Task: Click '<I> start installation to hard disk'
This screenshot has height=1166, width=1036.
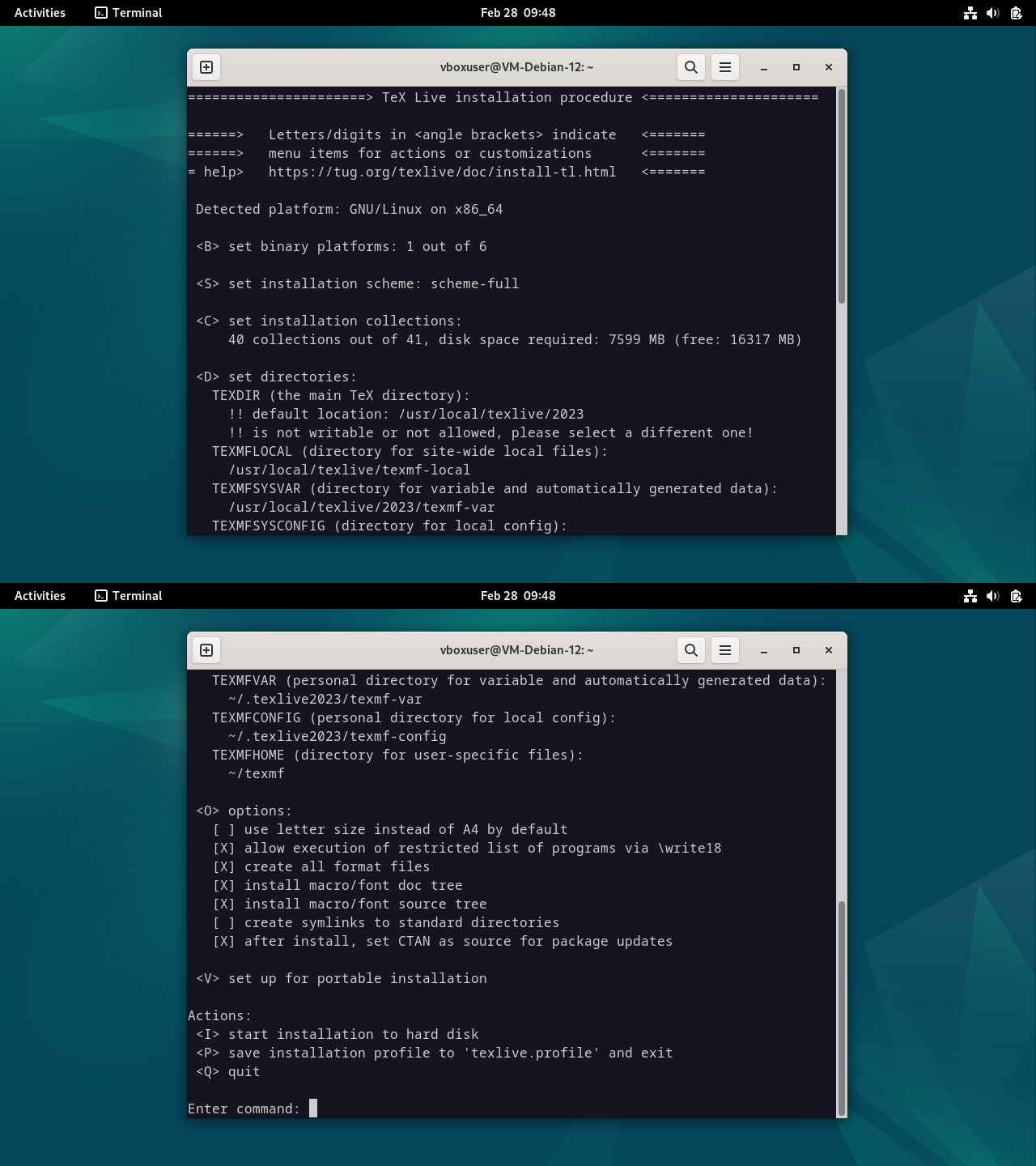Action: click(338, 1034)
